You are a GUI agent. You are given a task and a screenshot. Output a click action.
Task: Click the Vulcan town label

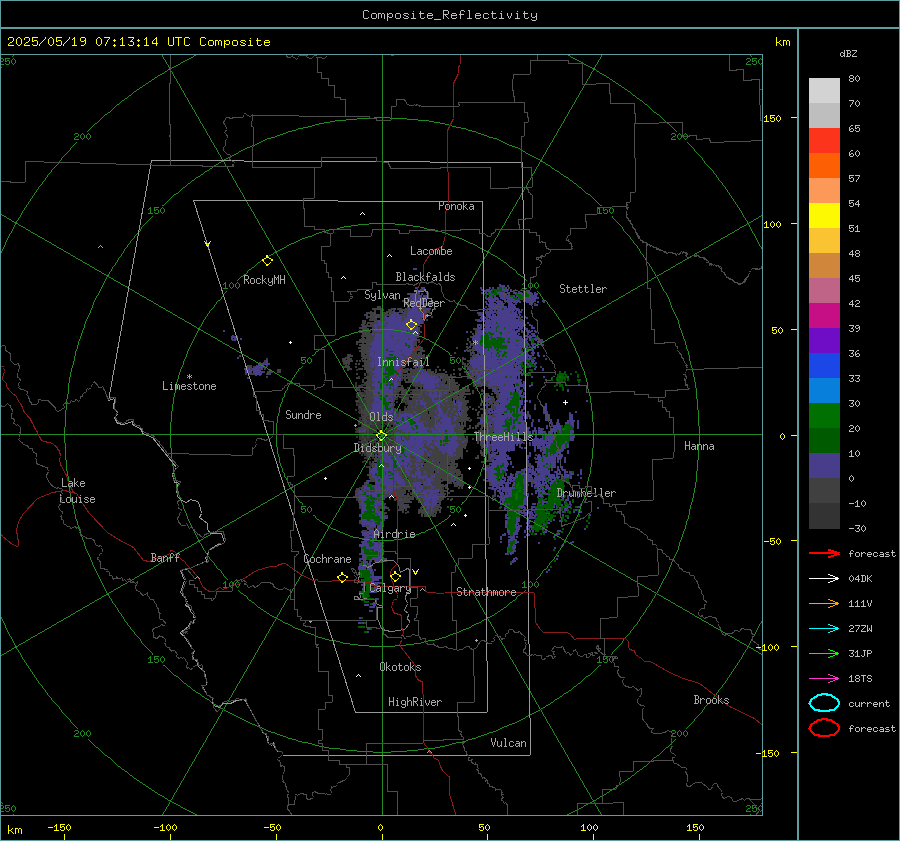point(508,743)
